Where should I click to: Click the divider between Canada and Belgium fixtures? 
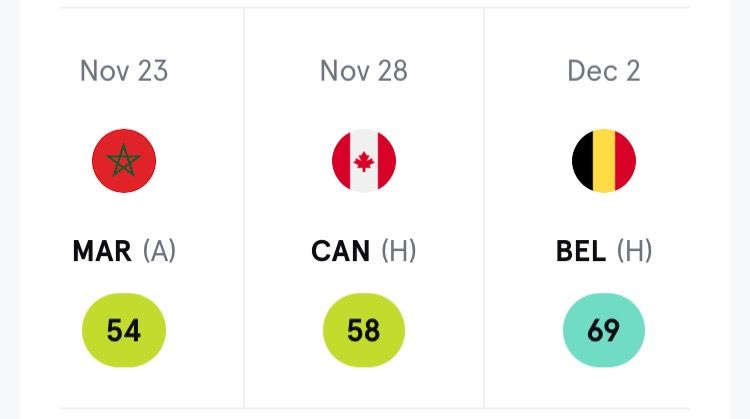pyautogui.click(x=484, y=200)
